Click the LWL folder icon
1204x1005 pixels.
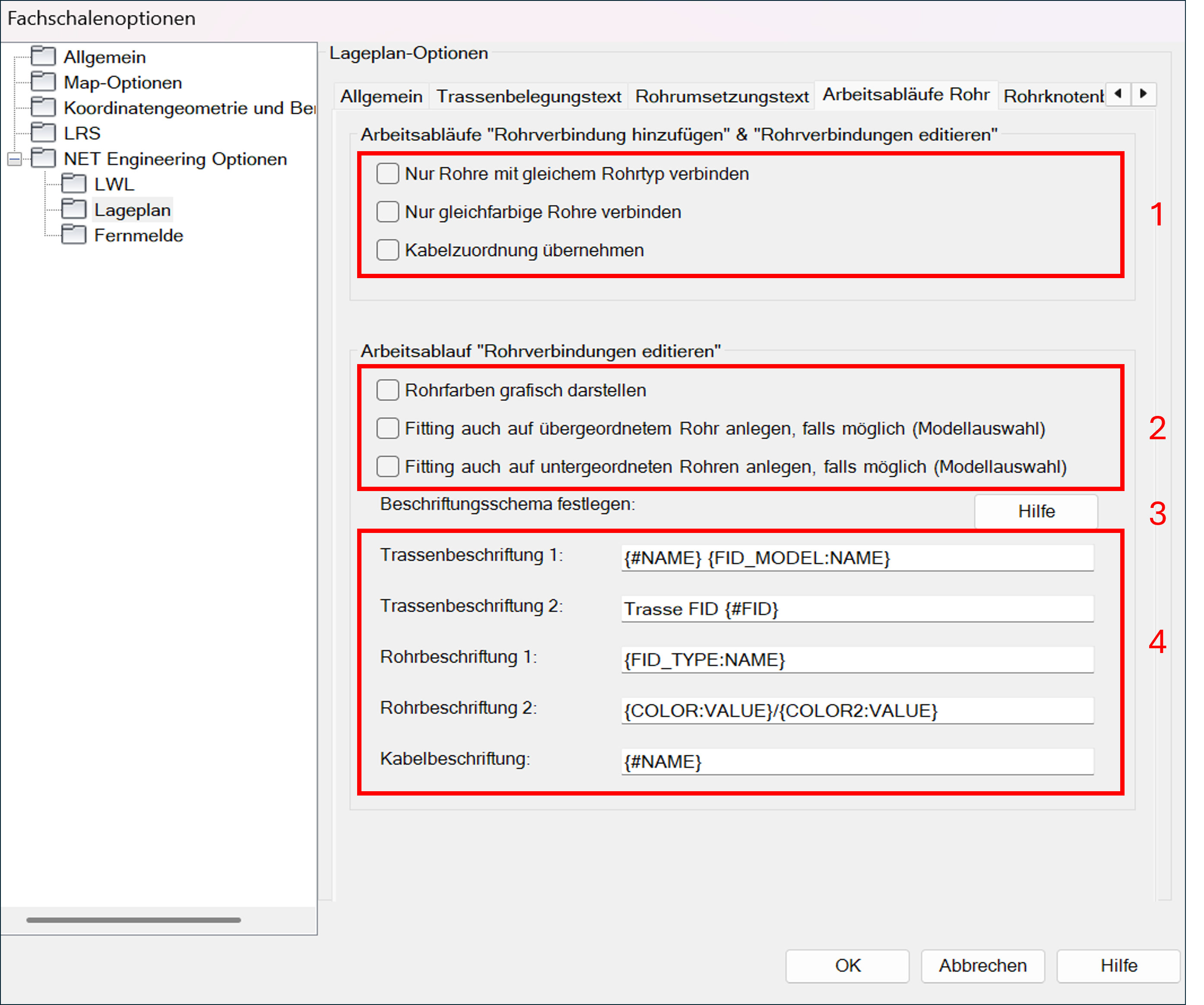[74, 184]
